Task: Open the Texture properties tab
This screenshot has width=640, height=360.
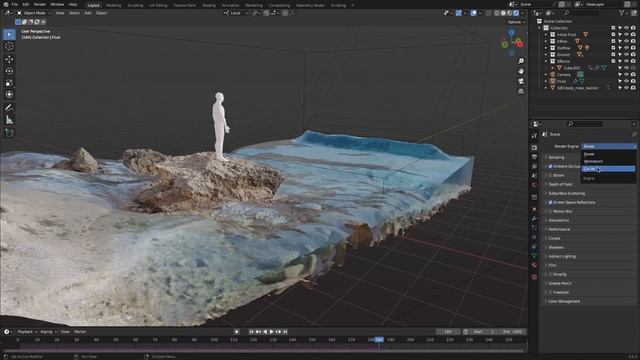Action: click(534, 277)
